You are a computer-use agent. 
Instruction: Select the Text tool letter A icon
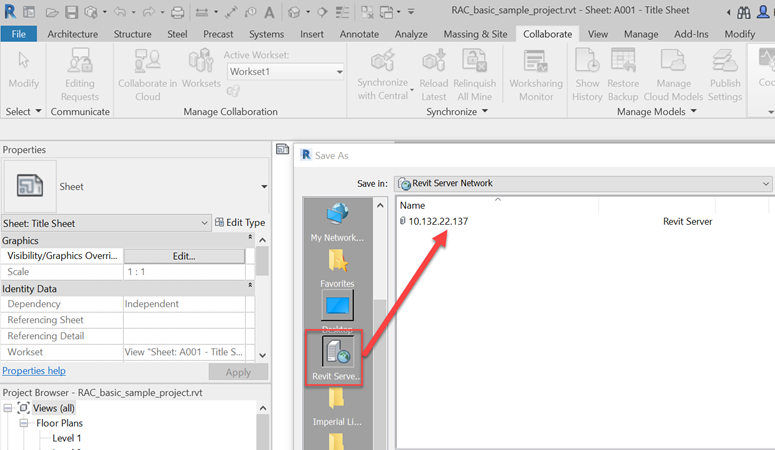(x=269, y=12)
